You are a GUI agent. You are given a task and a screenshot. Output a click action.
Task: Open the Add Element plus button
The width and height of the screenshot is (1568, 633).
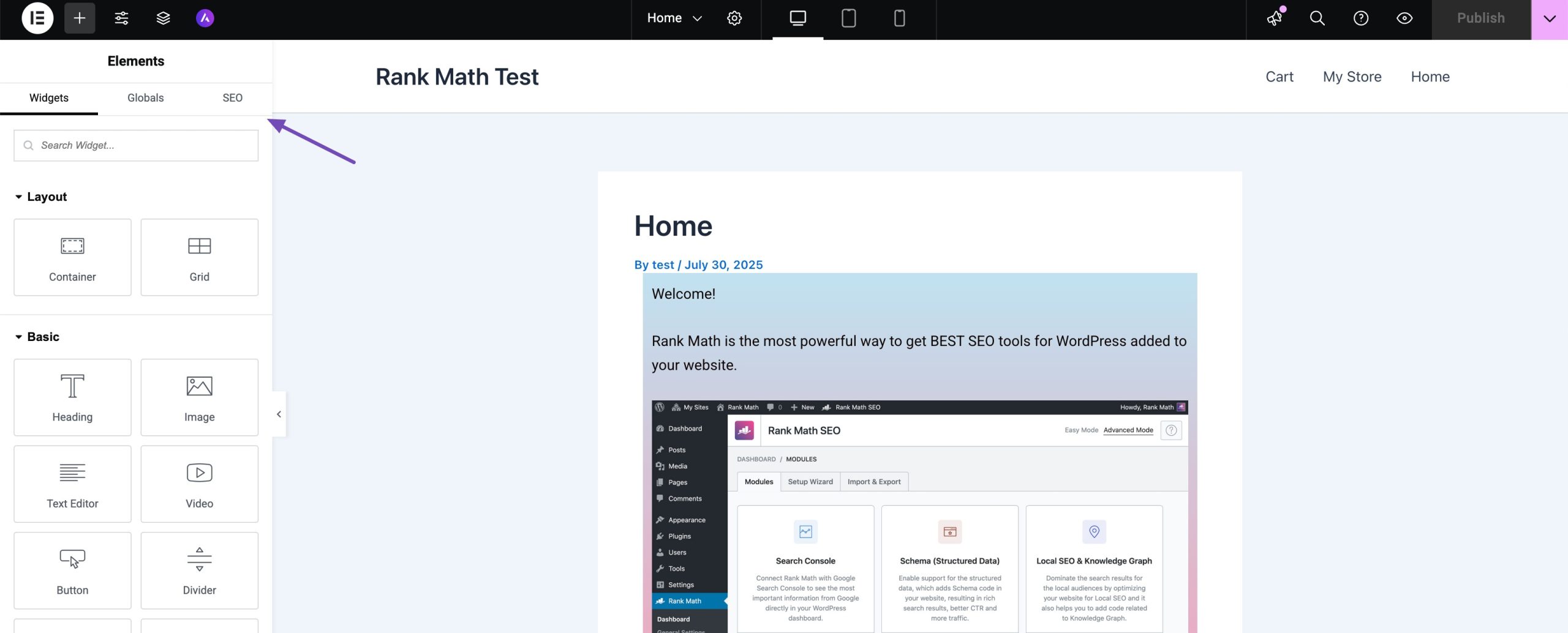pos(80,18)
